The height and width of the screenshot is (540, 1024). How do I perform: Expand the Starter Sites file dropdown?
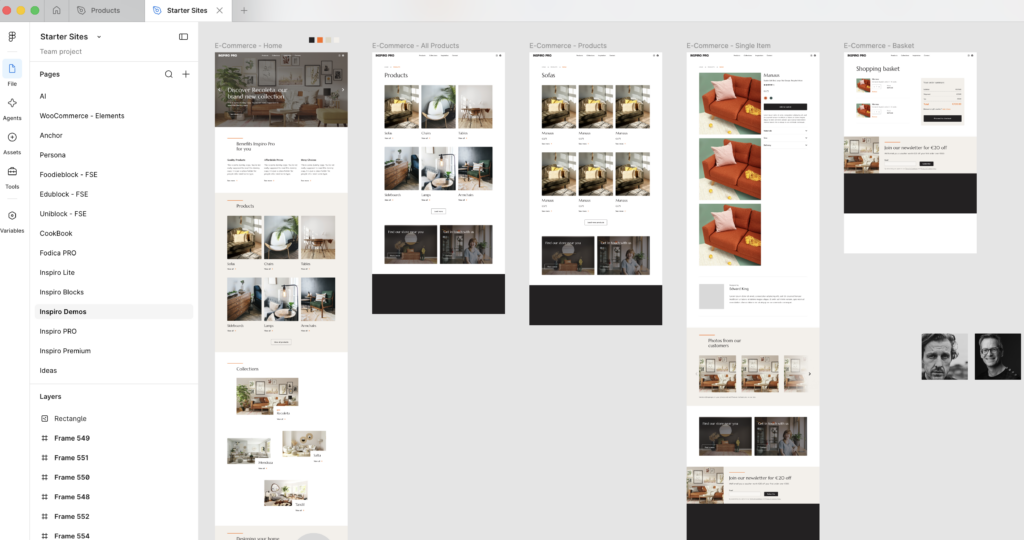click(x=99, y=37)
